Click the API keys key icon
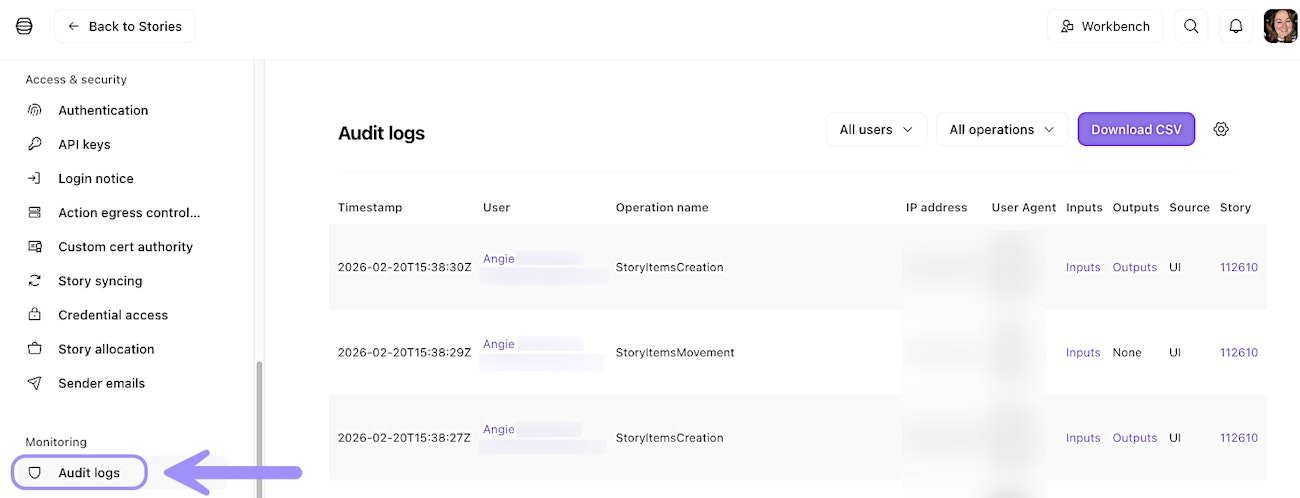The height and width of the screenshot is (498, 1300). click(35, 144)
